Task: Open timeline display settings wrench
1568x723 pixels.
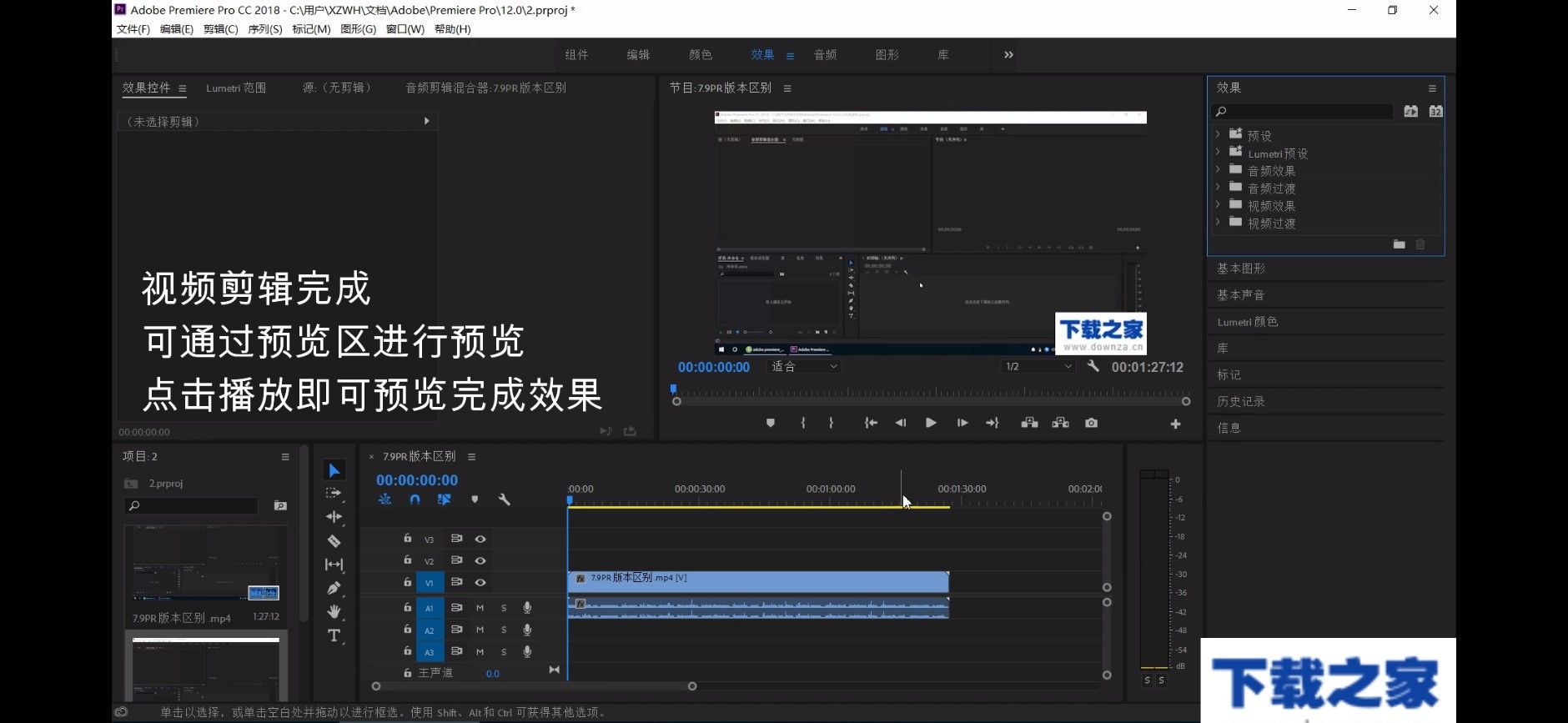Action: pyautogui.click(x=504, y=500)
